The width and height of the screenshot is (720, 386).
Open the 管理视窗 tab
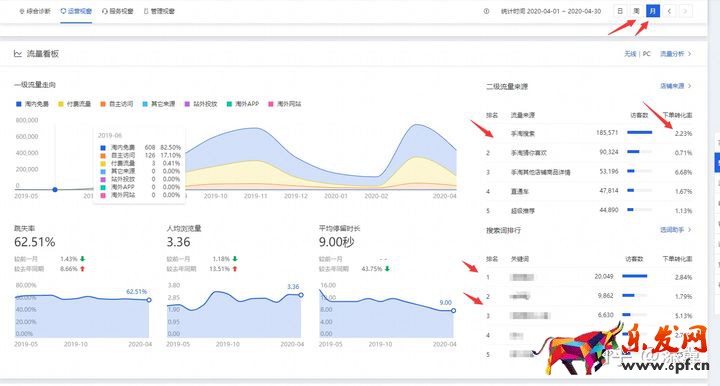click(x=159, y=11)
